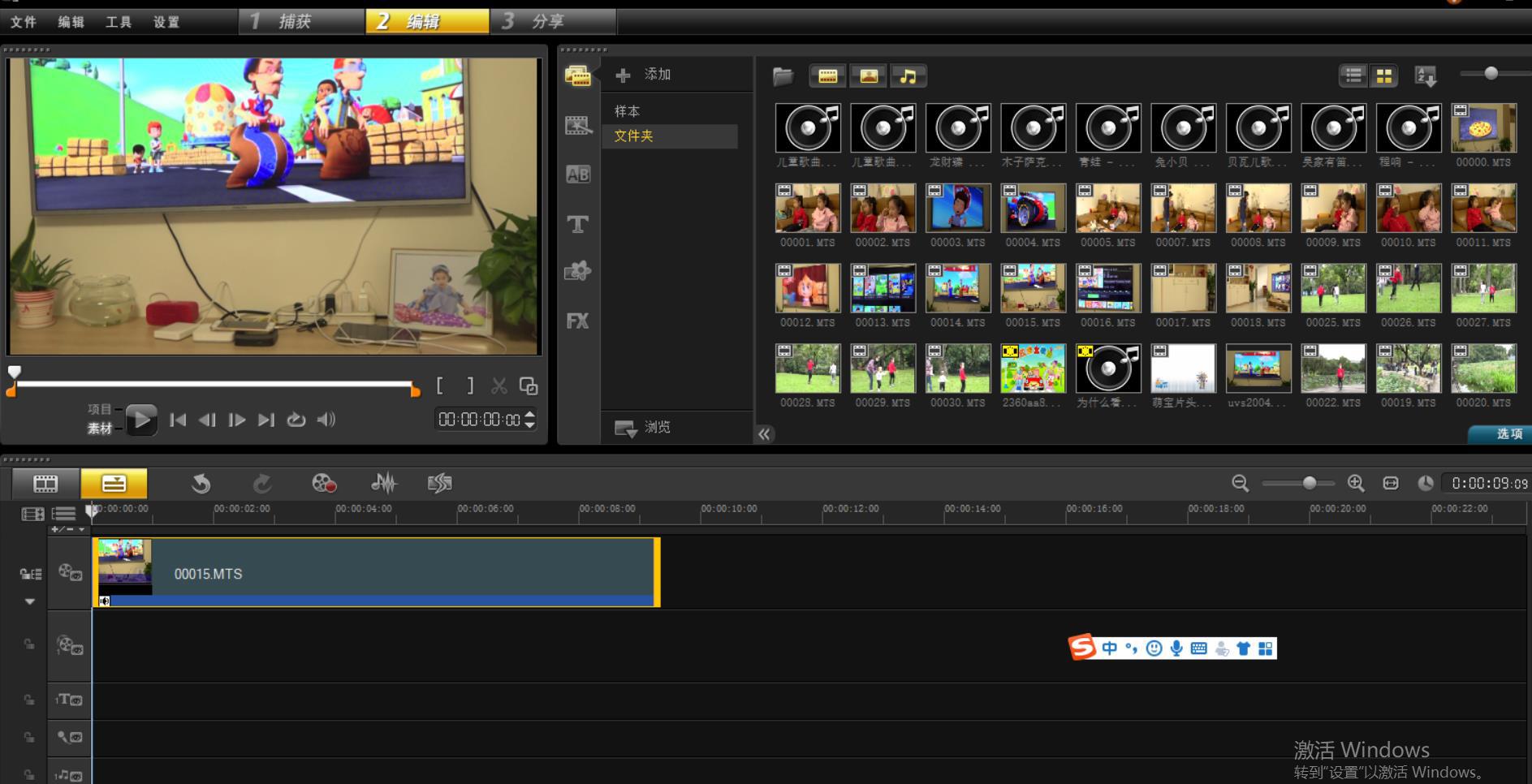1532x784 pixels.
Task: Select the T text library icon
Action: click(x=577, y=224)
